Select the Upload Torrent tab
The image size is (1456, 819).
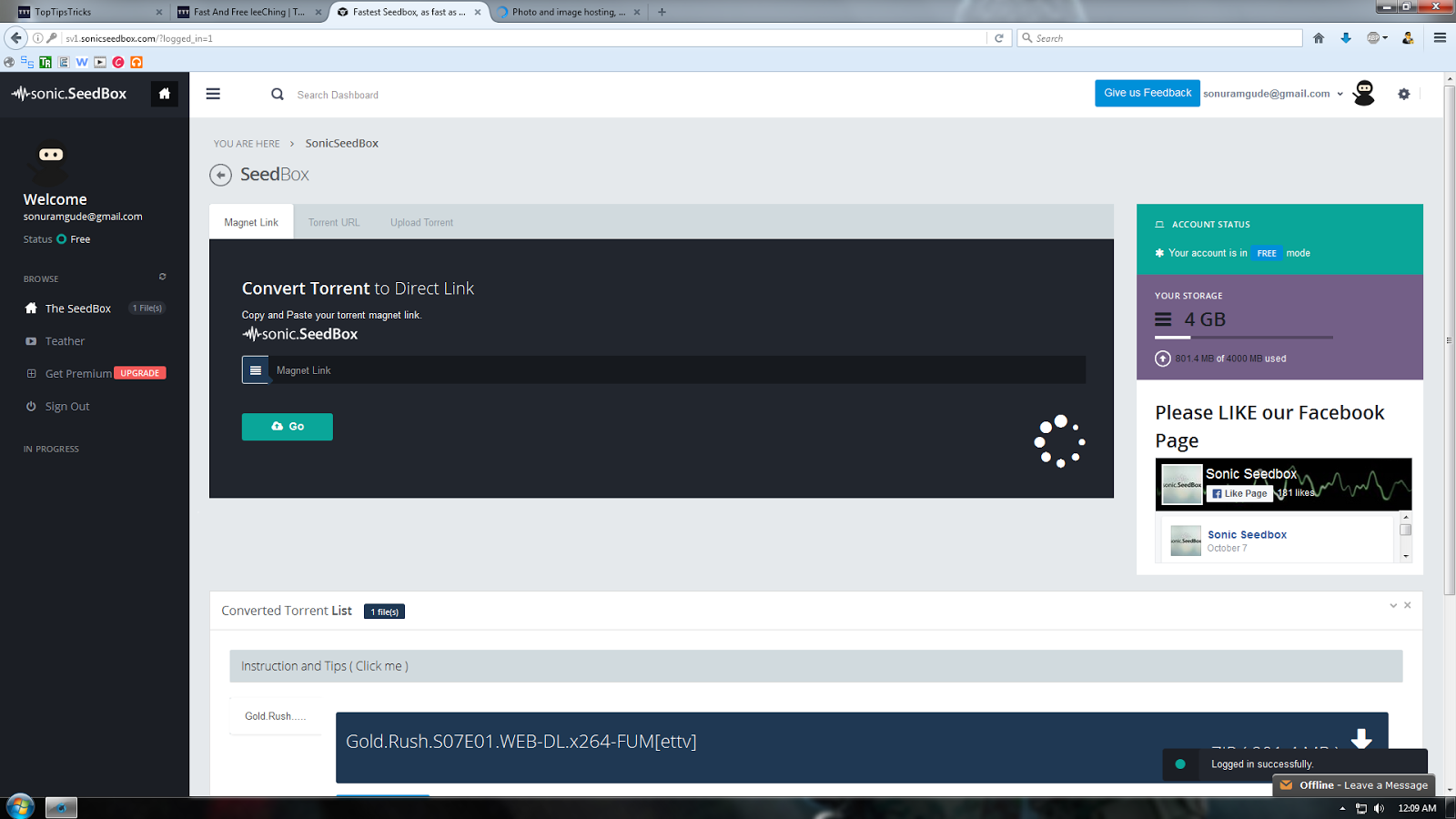click(x=421, y=222)
